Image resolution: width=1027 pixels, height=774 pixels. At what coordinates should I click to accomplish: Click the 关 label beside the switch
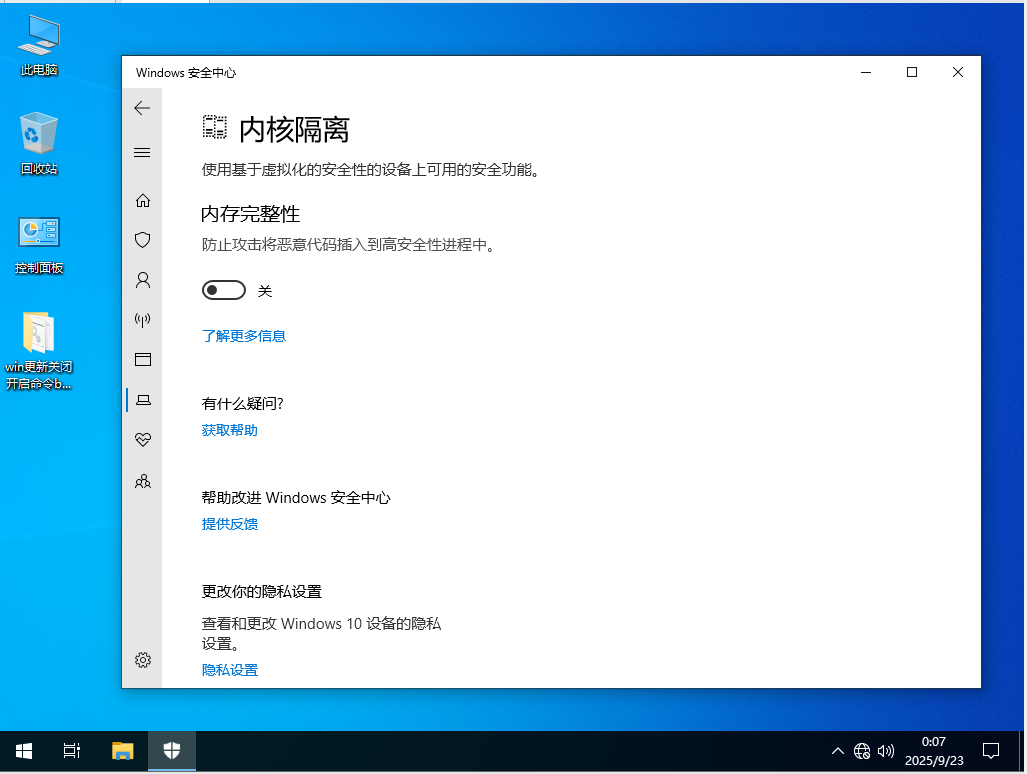click(x=265, y=291)
